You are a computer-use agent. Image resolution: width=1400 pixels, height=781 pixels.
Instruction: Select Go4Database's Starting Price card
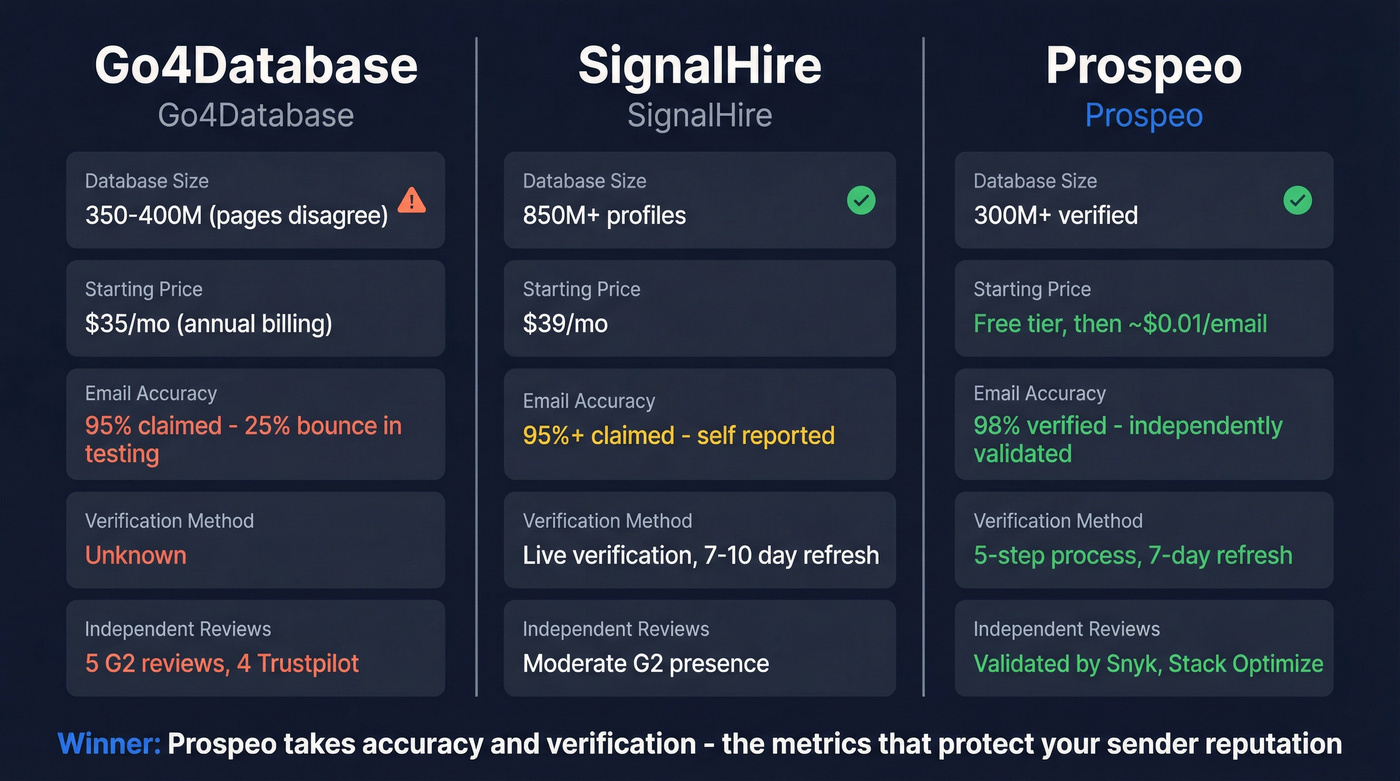255,308
